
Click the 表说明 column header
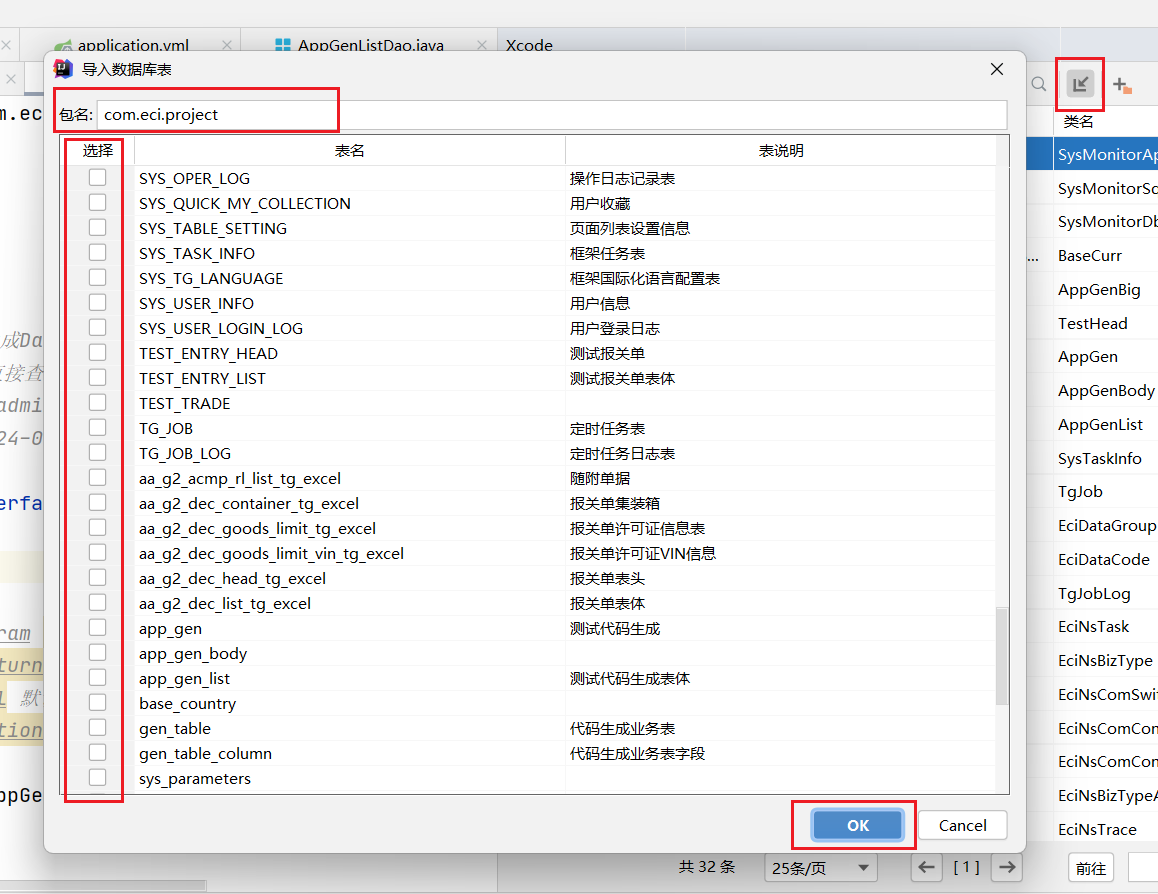tap(781, 151)
